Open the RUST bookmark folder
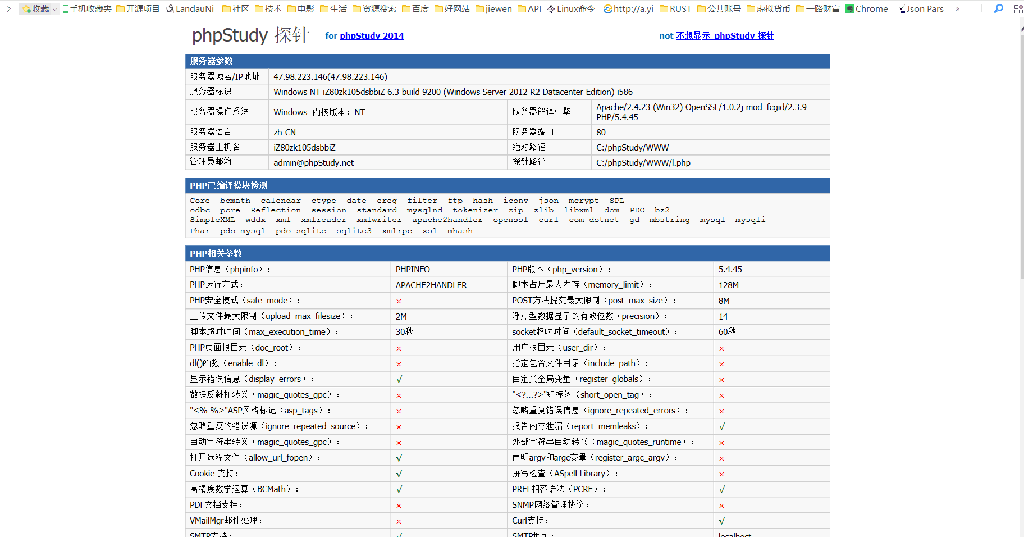 [675, 8]
